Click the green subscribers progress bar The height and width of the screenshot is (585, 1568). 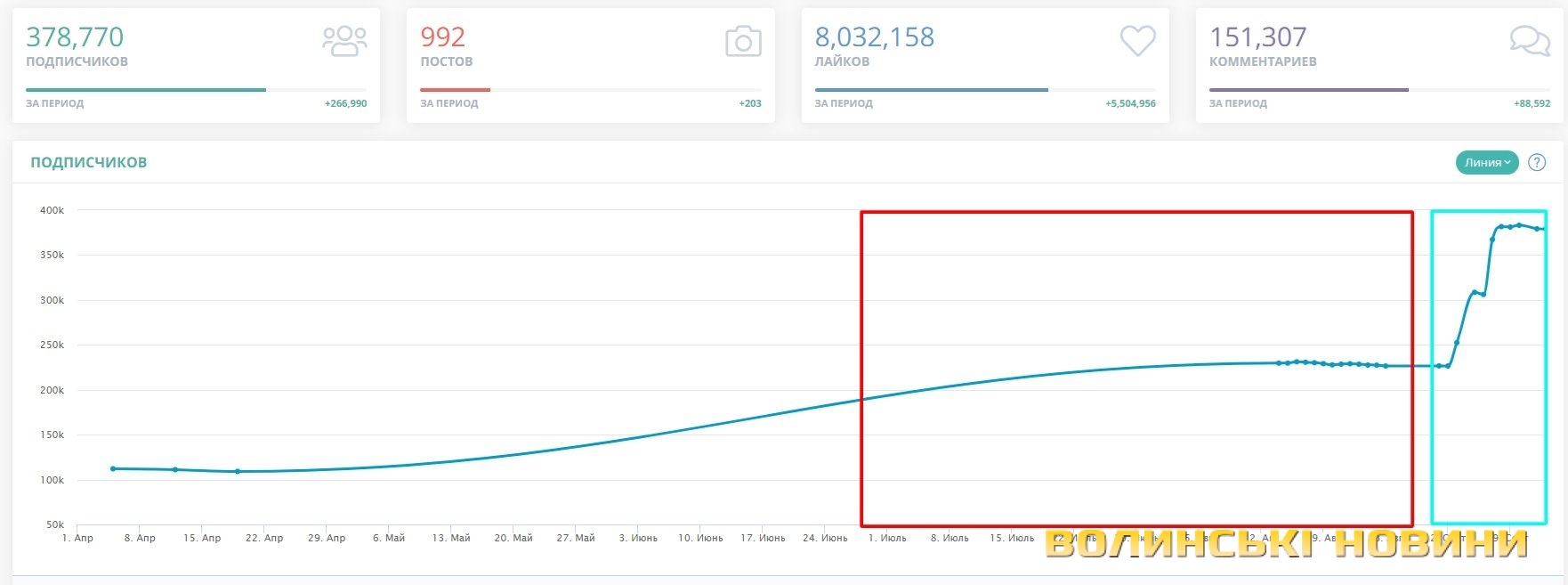[x=146, y=90]
